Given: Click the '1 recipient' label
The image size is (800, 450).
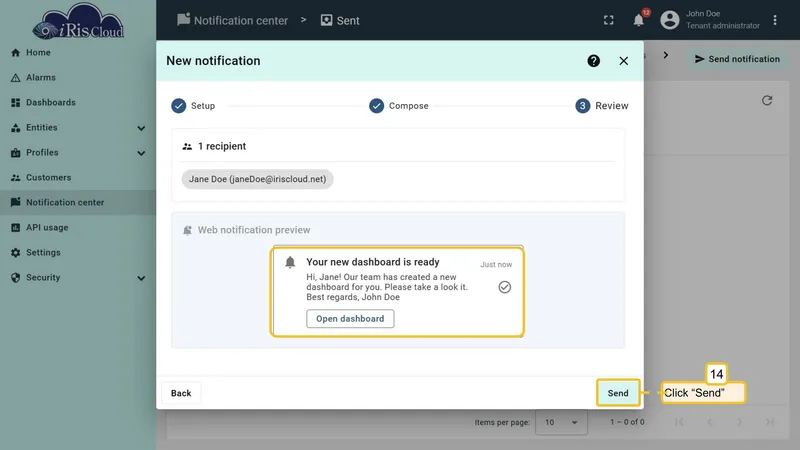Looking at the screenshot, I should pos(222,146).
